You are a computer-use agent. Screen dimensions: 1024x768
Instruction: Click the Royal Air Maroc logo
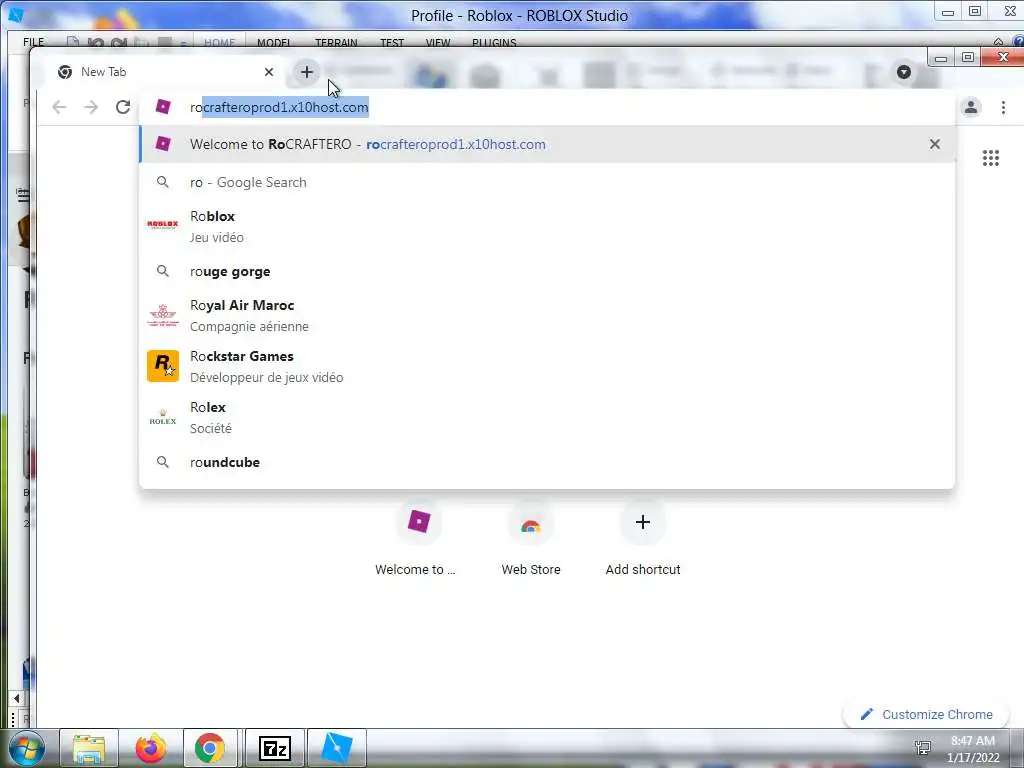tap(163, 315)
